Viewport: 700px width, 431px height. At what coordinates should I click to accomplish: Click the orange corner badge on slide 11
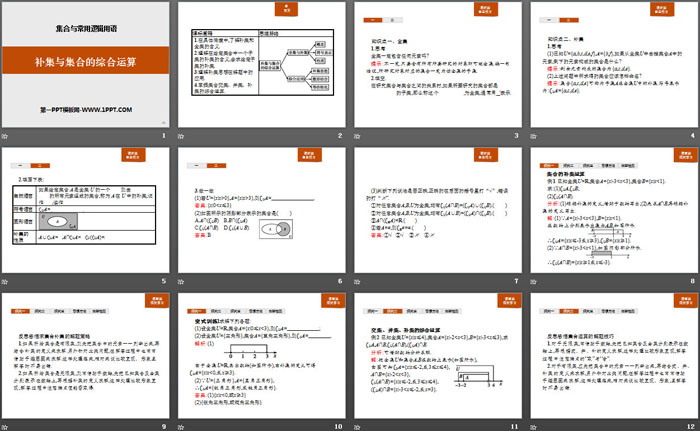pyautogui.click(x=509, y=300)
